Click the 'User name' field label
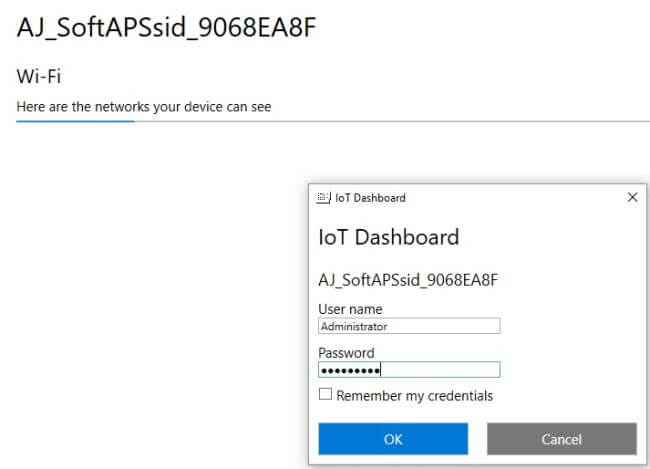Viewport: 650px width, 469px height. pyautogui.click(x=350, y=309)
